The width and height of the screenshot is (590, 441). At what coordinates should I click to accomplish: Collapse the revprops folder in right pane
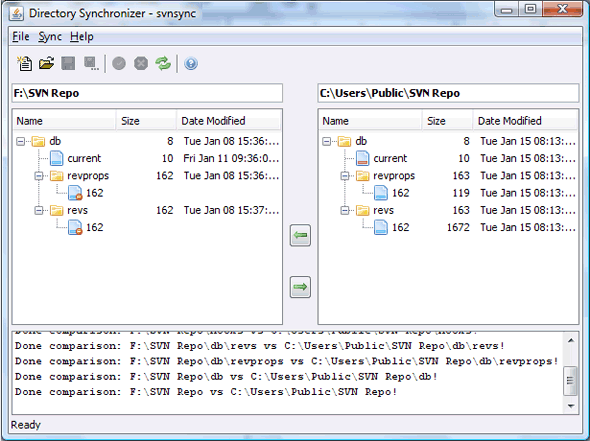click(x=345, y=176)
